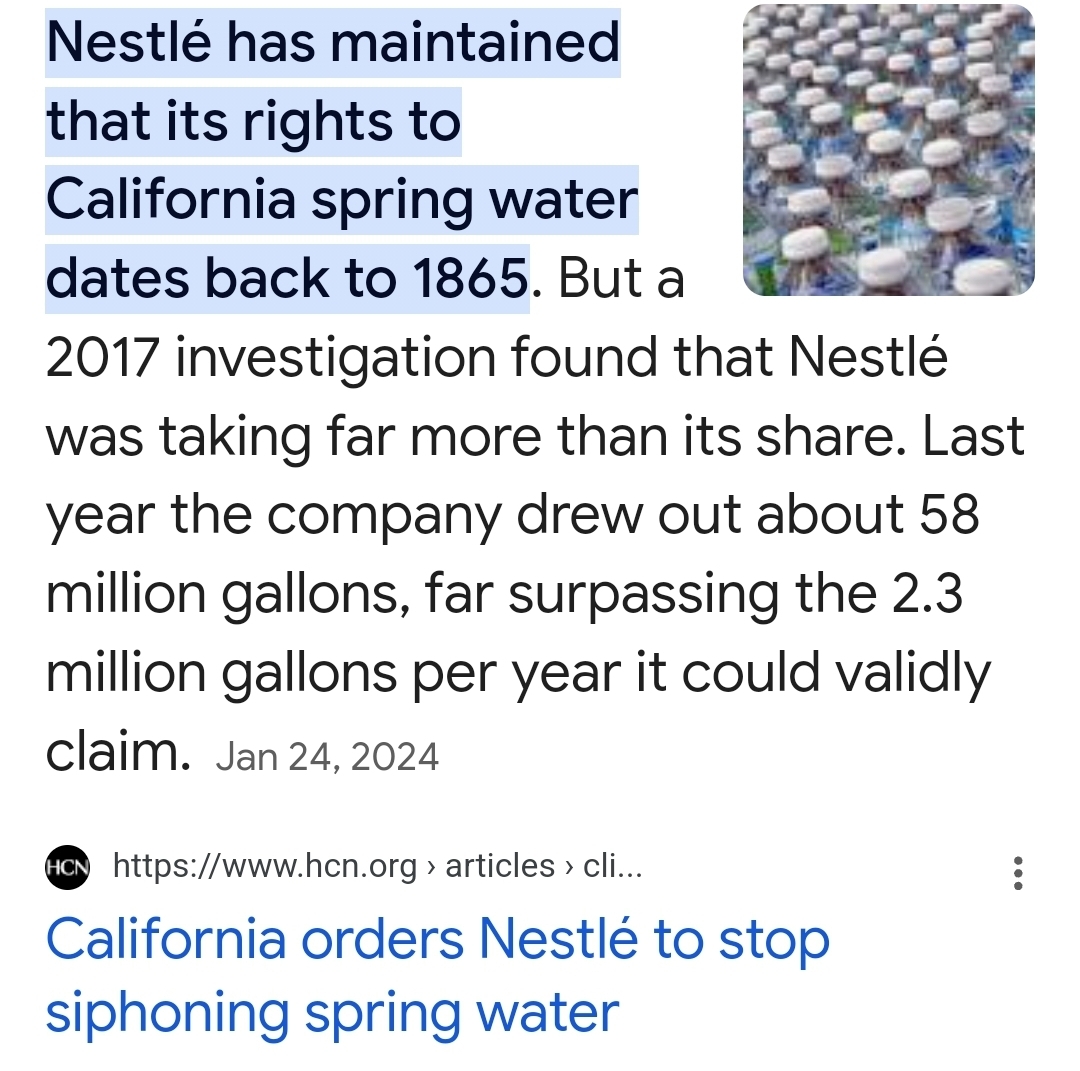The image size is (1080, 1071).
Task: Click the 'Jan 24, 2024' date label
Action: (x=327, y=756)
